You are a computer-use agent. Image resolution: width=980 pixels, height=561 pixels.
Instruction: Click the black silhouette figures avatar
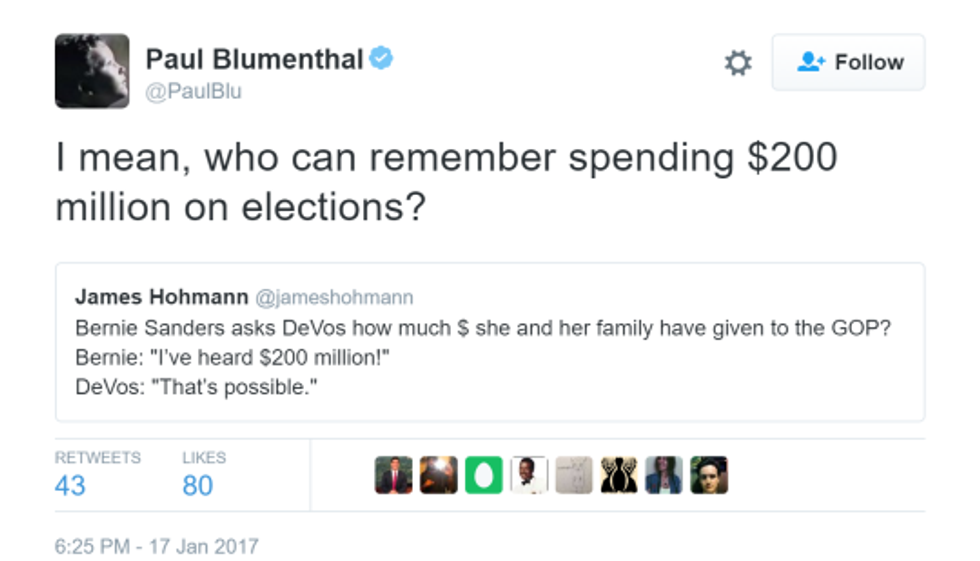click(x=618, y=475)
